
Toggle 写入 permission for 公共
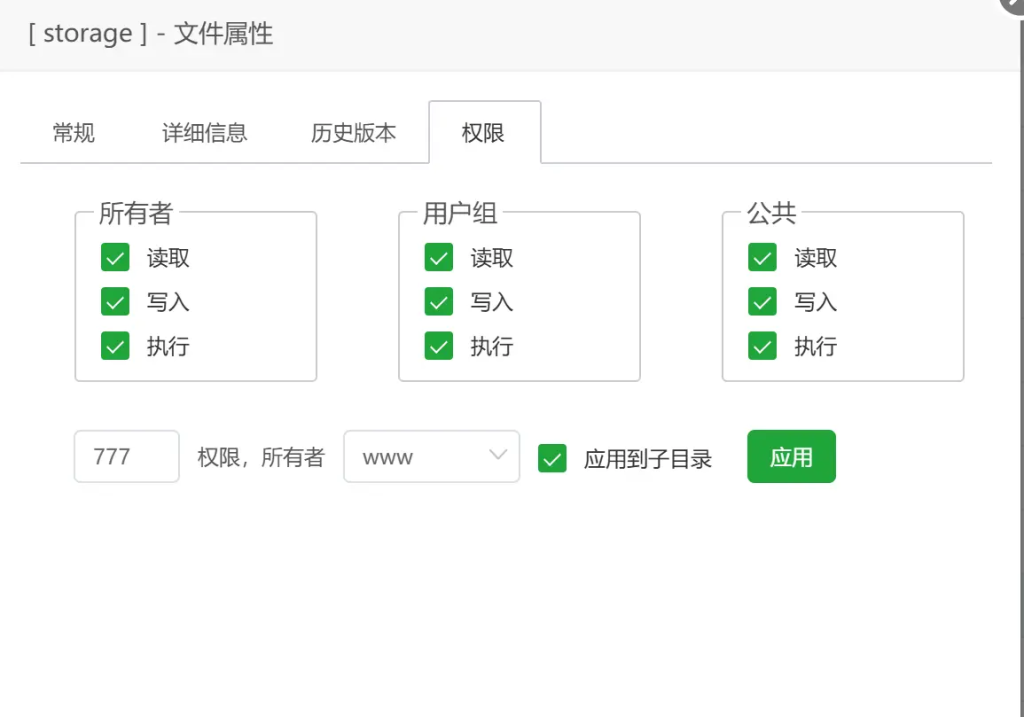[x=763, y=302]
